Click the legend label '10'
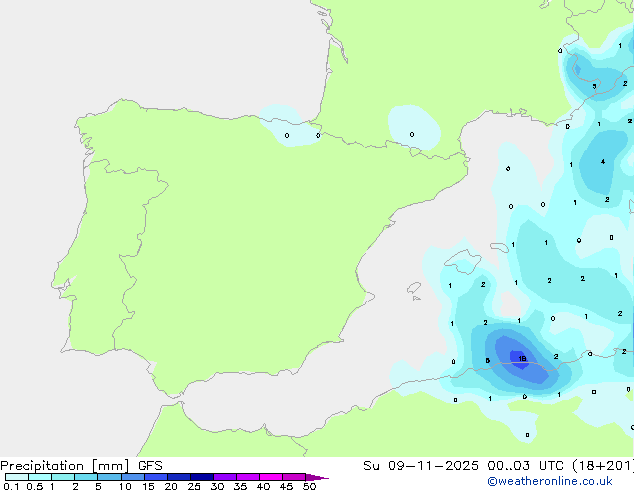This screenshot has width=634, height=490. tap(125, 486)
